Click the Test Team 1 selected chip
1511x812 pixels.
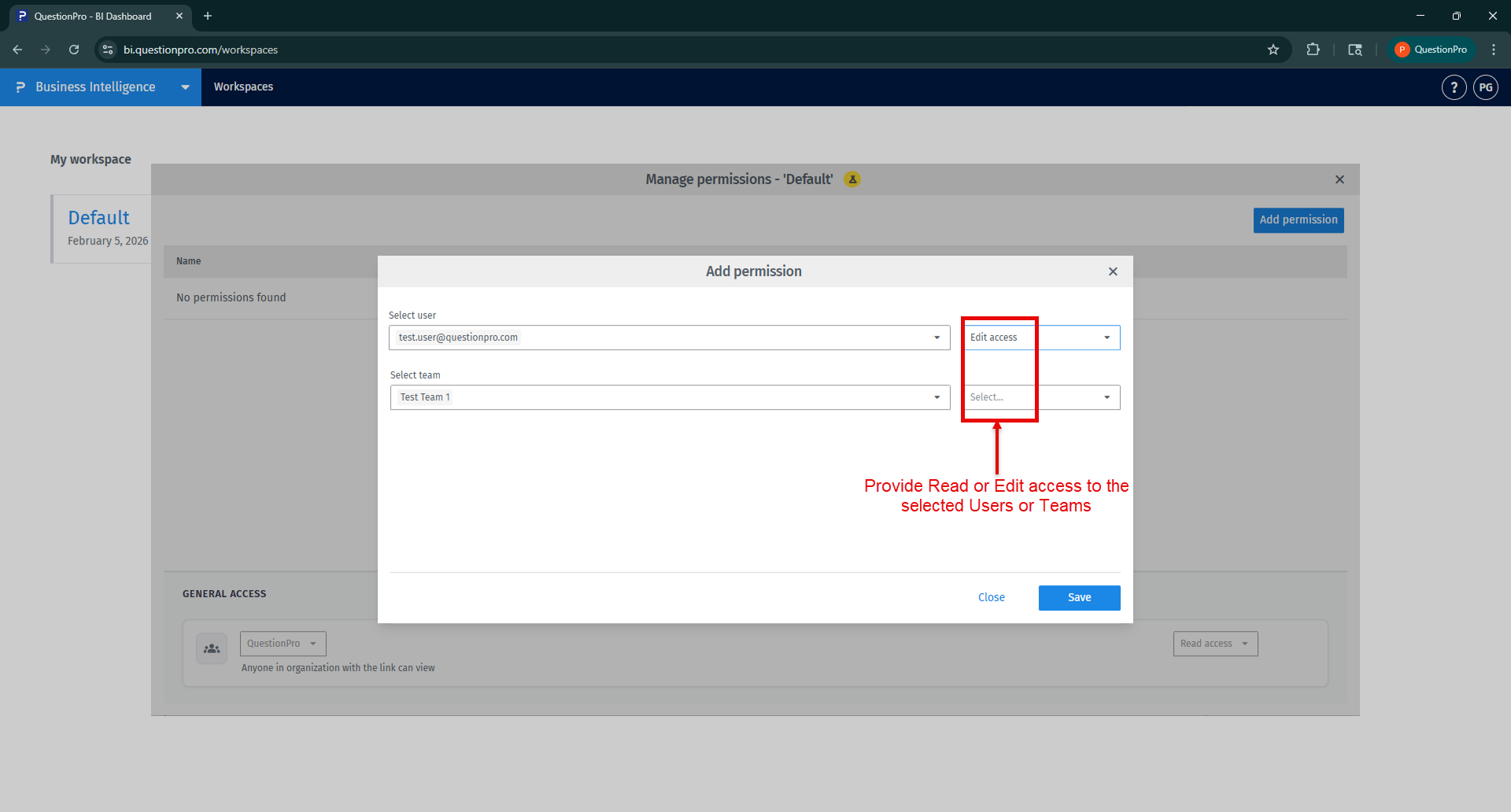425,397
